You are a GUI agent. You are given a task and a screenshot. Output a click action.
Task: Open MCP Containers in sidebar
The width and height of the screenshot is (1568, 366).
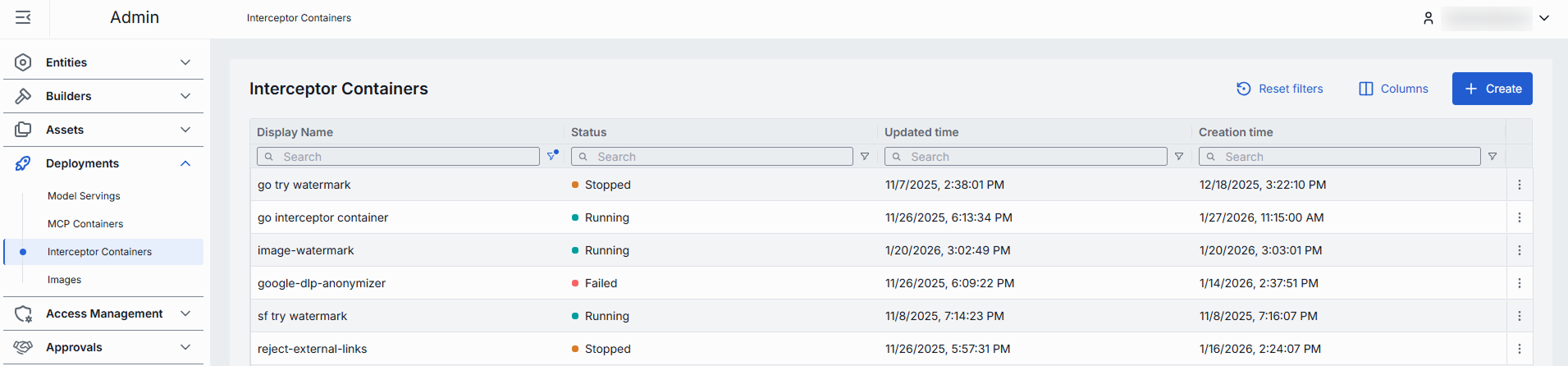[x=85, y=224]
